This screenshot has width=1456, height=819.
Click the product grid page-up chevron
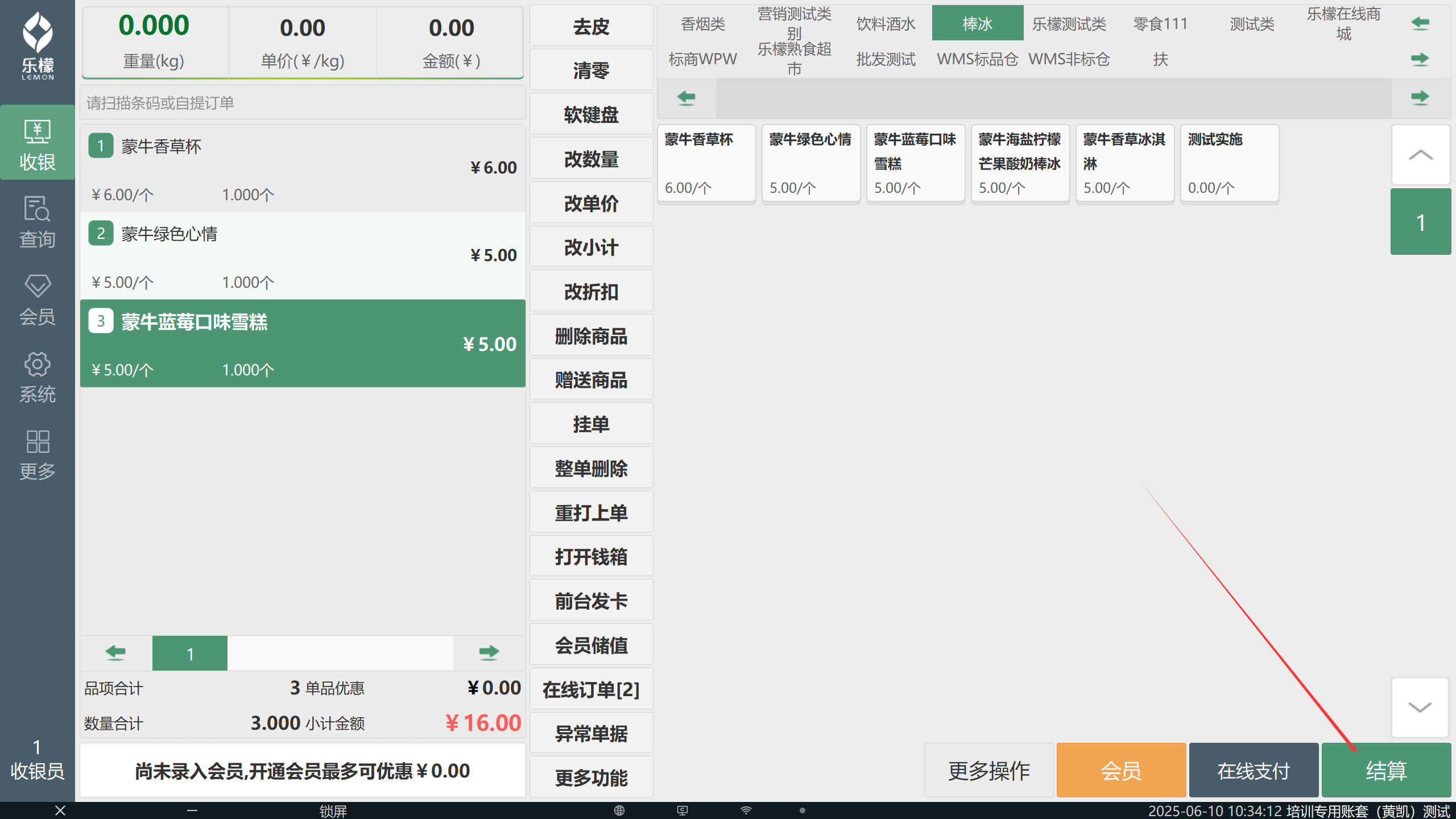click(x=1420, y=155)
